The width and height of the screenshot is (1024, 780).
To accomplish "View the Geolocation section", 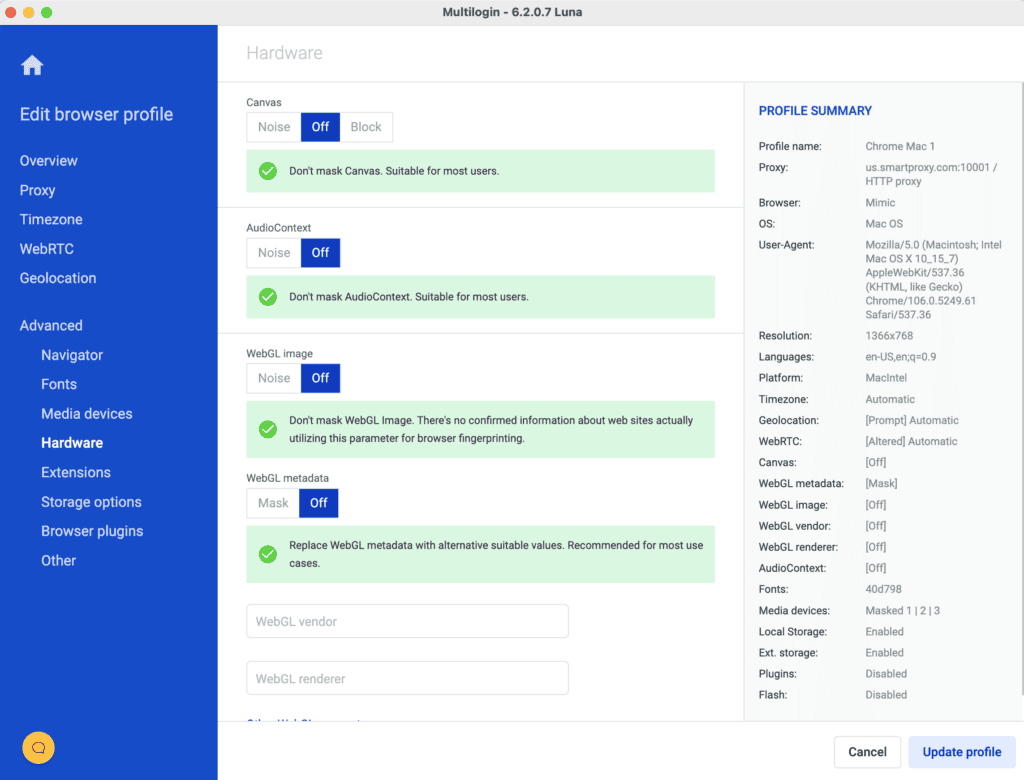I will click(x=57, y=277).
